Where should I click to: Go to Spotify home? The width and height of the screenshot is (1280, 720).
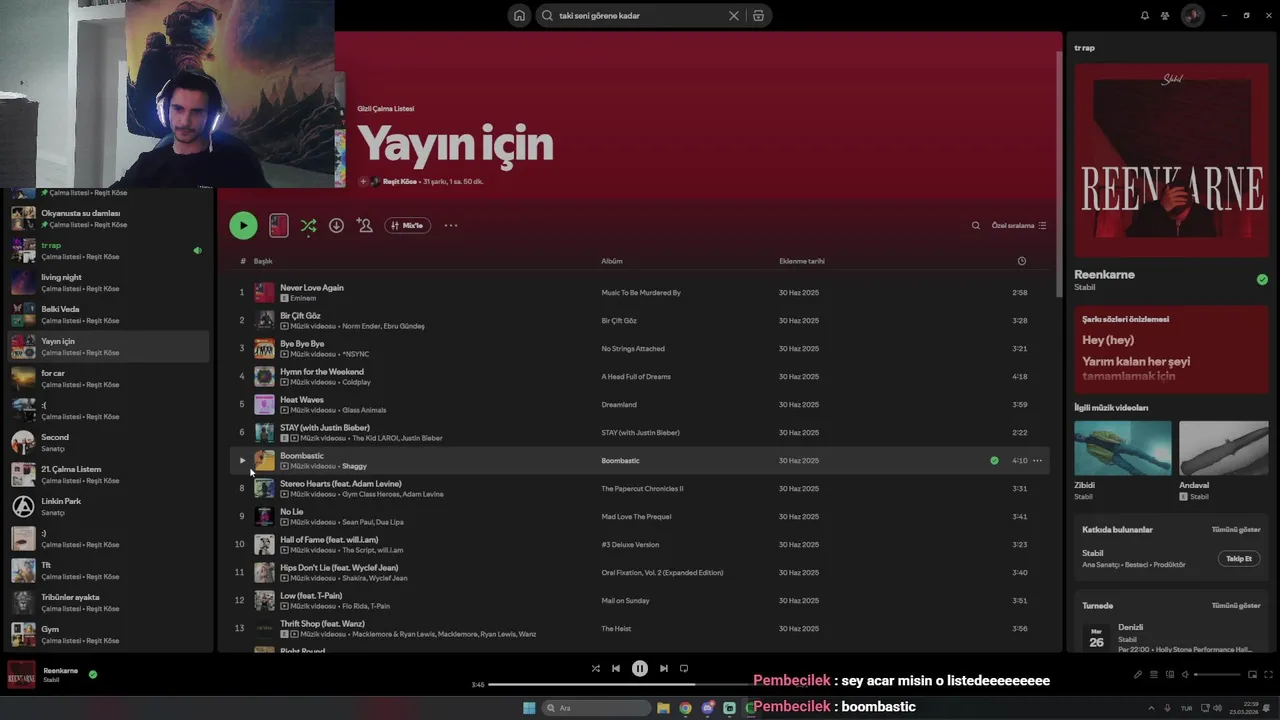click(519, 15)
